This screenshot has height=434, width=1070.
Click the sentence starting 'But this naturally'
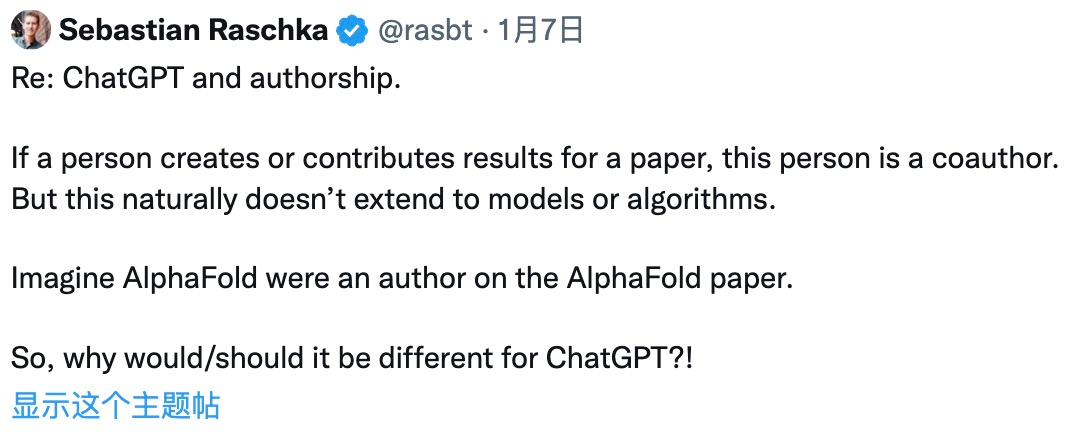pos(394,200)
